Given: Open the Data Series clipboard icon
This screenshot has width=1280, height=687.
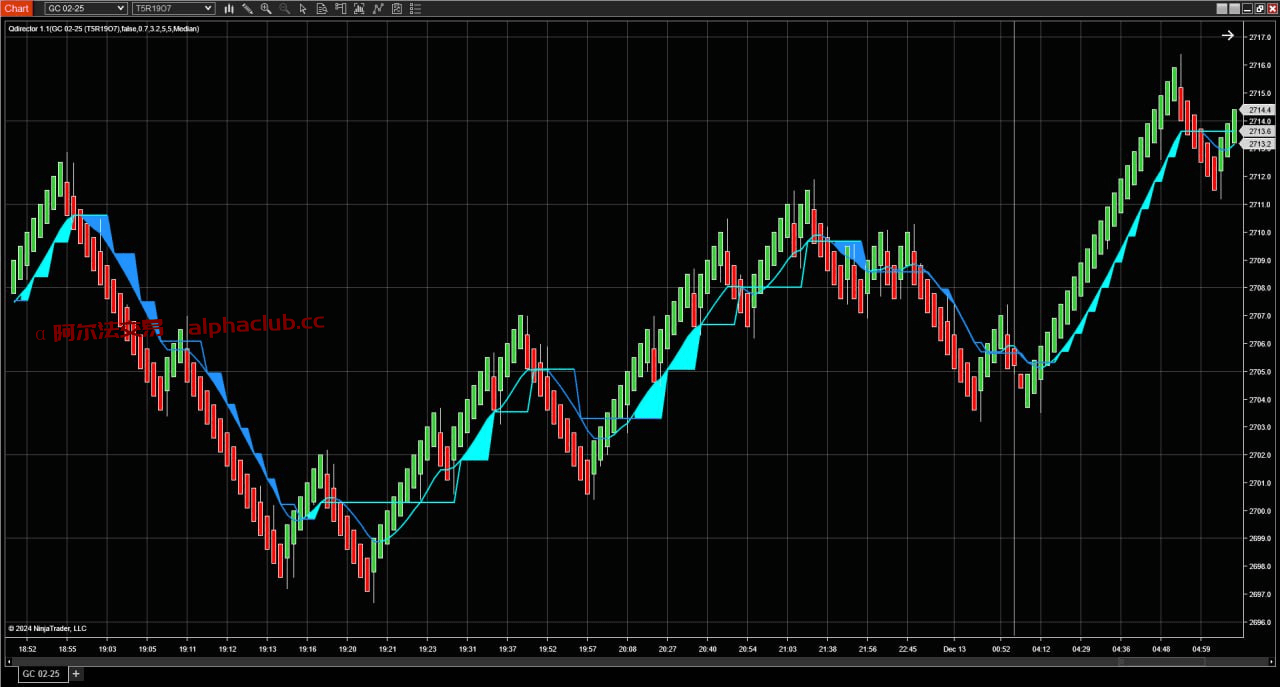Looking at the screenshot, I should [397, 8].
